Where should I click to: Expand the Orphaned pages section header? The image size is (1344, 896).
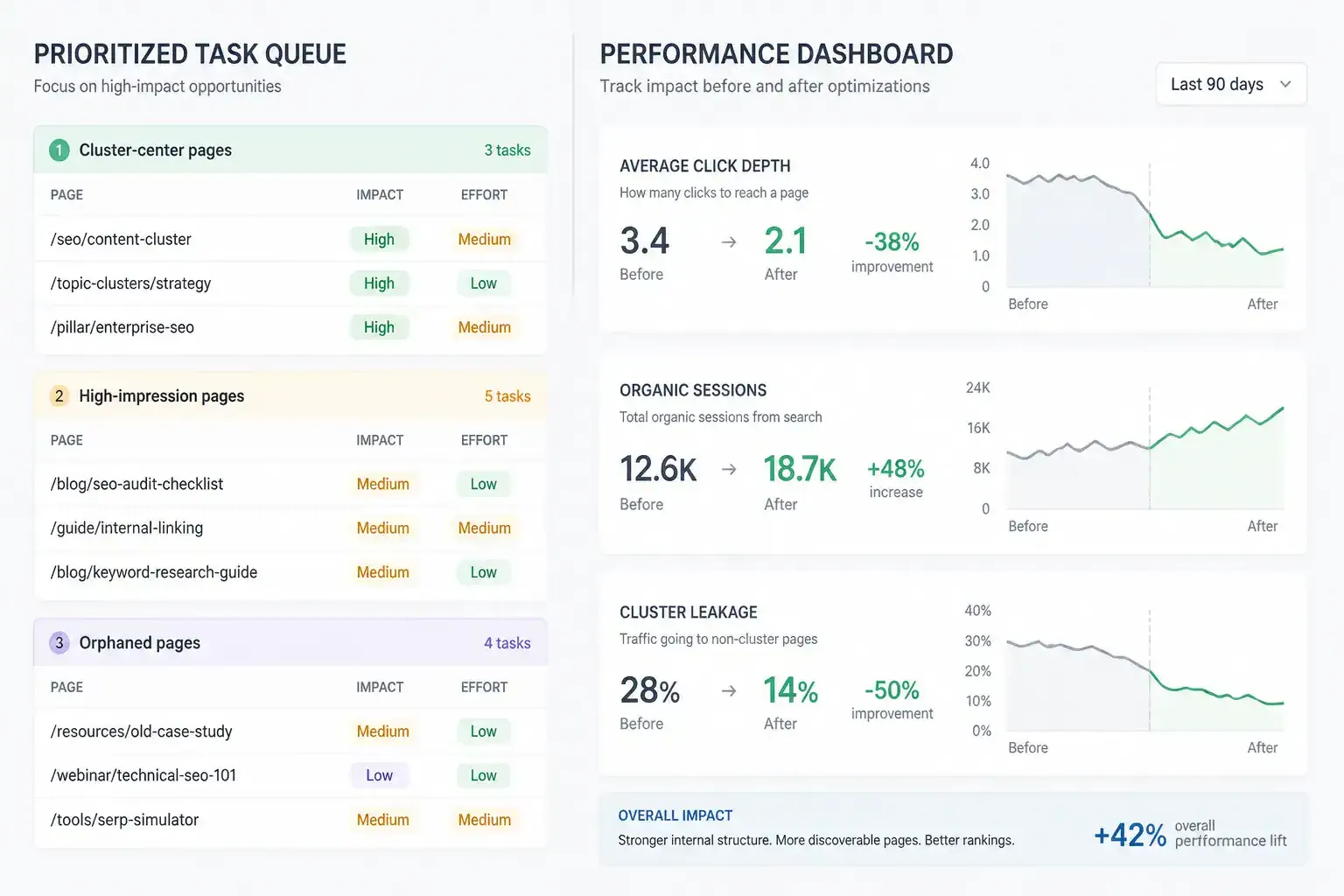pyautogui.click(x=290, y=643)
